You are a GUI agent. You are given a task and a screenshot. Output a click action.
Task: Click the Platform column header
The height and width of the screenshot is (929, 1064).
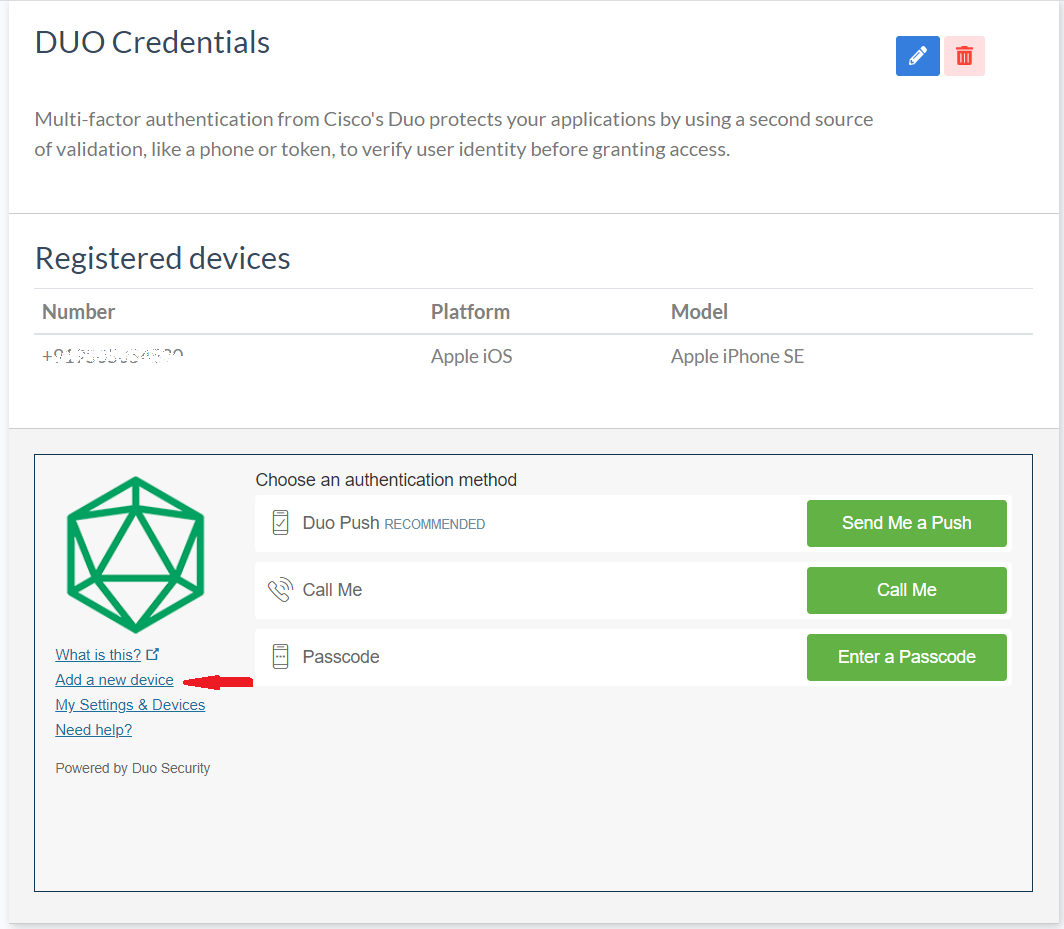coord(470,311)
